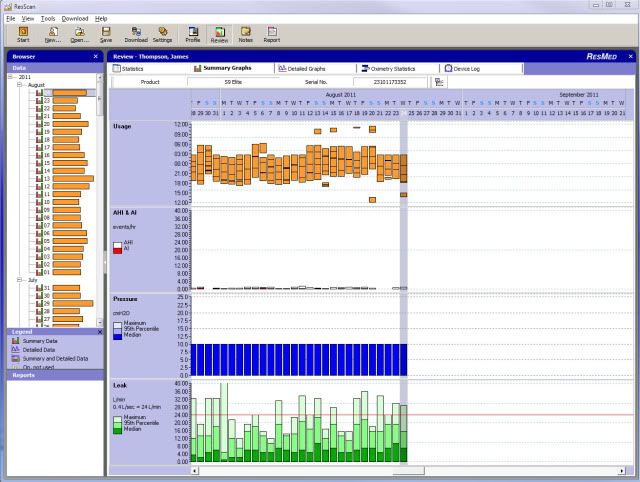Click the Start toolbar icon
Screen dimensions: 640x482
[x=23, y=35]
